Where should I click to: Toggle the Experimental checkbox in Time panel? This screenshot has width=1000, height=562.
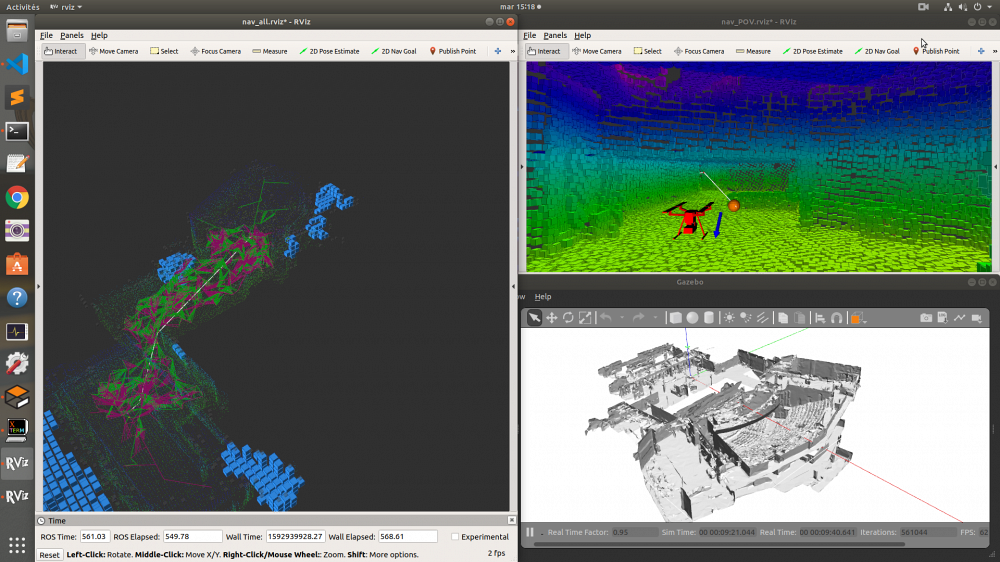455,537
